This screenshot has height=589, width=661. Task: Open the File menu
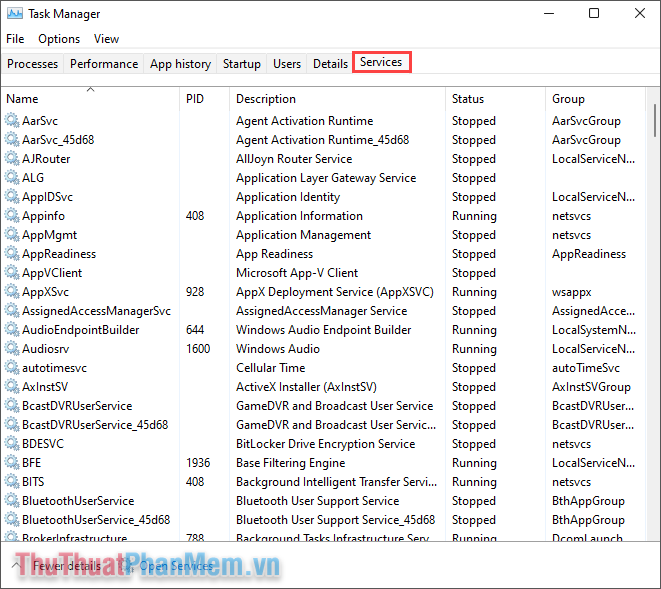15,39
